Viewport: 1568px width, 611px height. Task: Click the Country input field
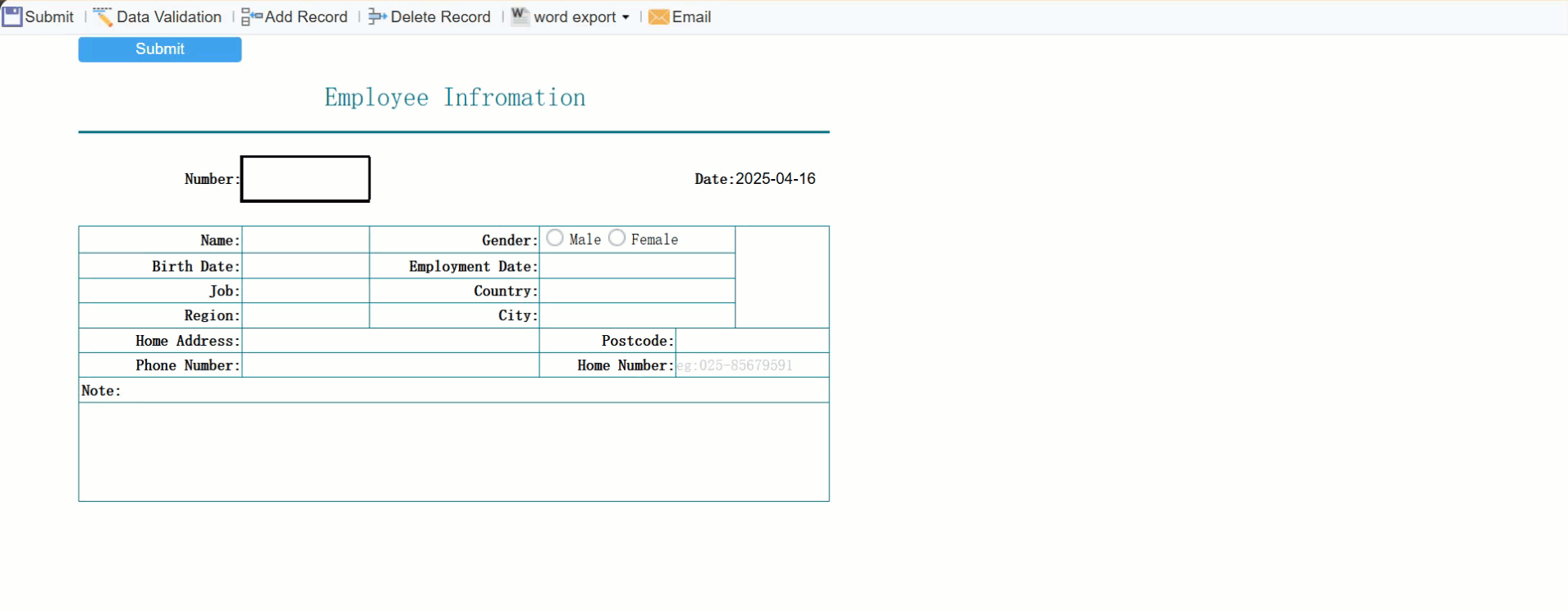pos(637,291)
